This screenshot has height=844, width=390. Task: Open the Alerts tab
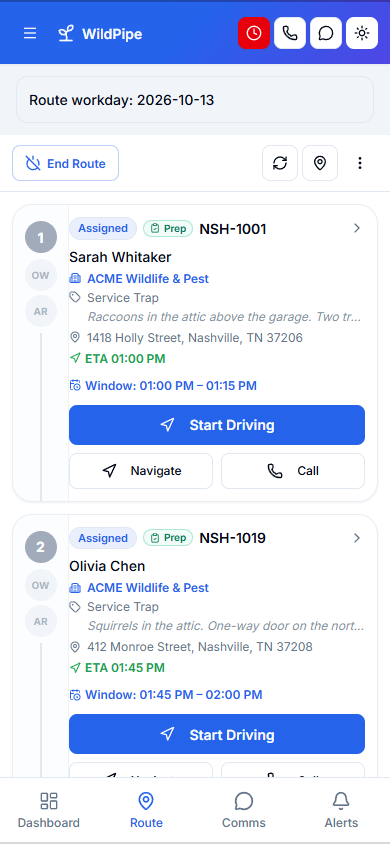(341, 810)
